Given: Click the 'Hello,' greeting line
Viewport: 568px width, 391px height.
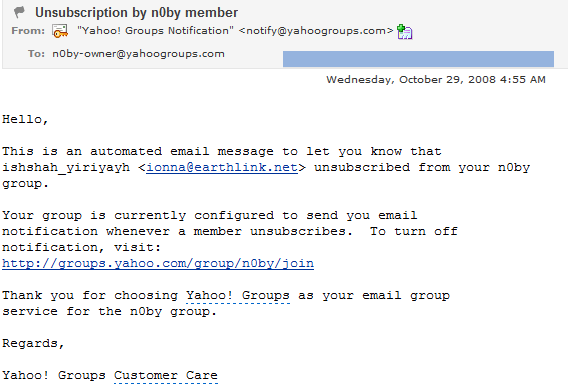Looking at the screenshot, I should tap(25, 120).
